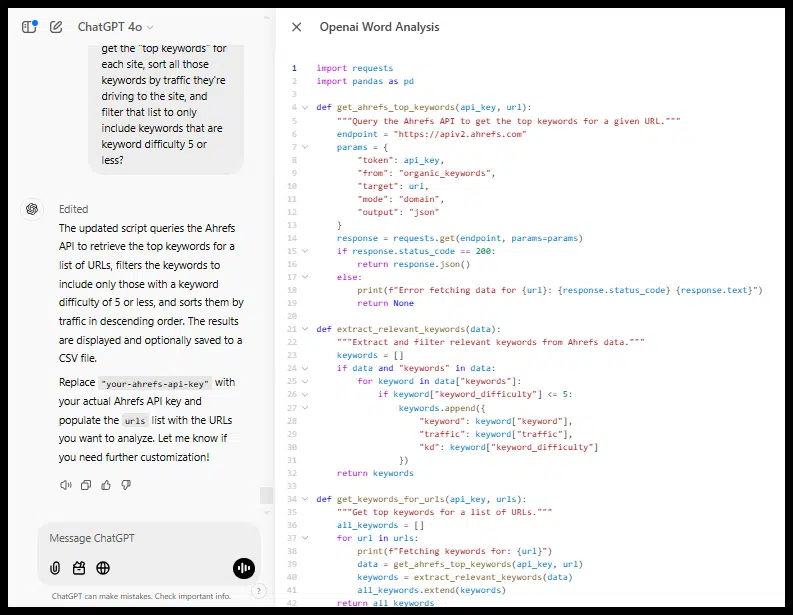Collapse the for url in urls loop on line 37
793x615 pixels.
pos(305,538)
